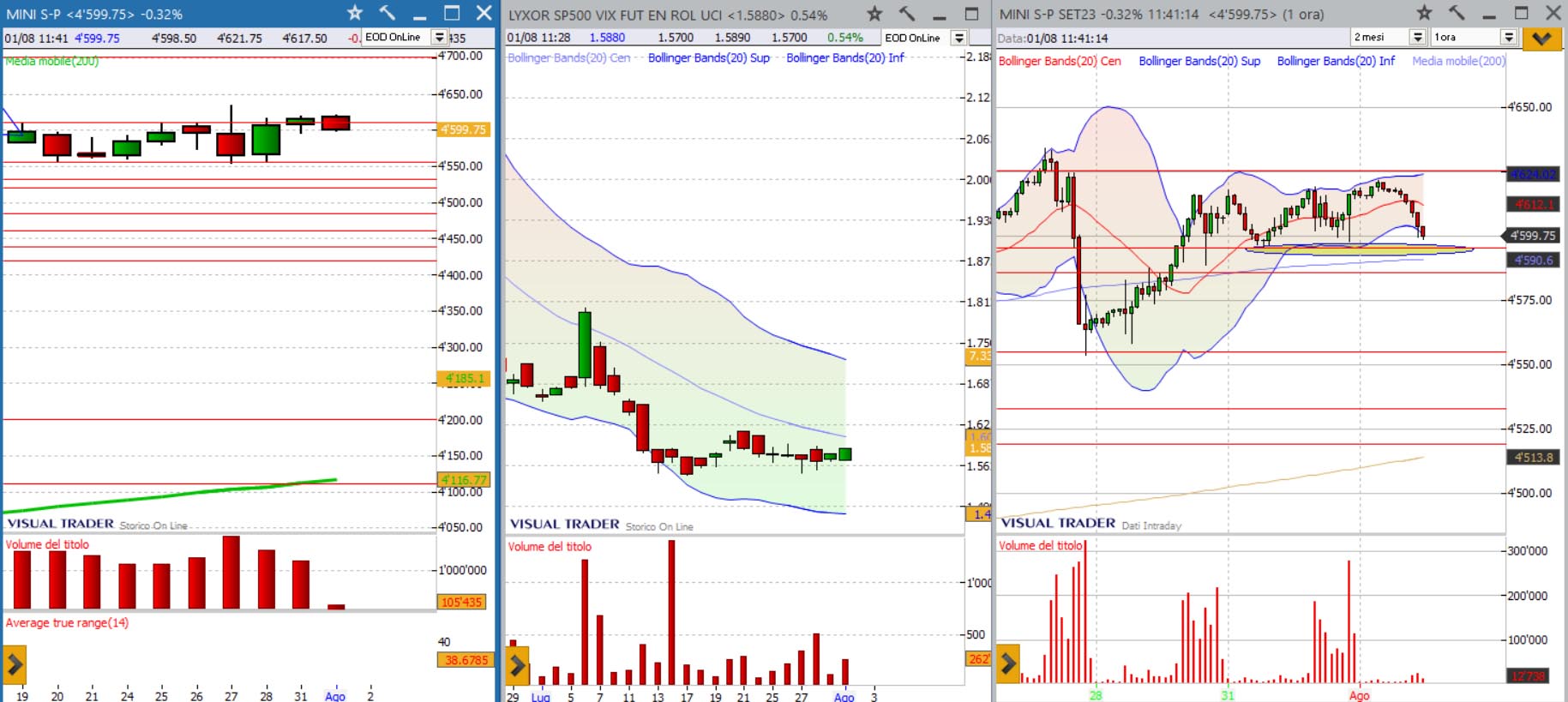This screenshot has width=1568, height=702.
Task: Close the MINI S-P SET23 window
Action: pyautogui.click(x=1553, y=13)
